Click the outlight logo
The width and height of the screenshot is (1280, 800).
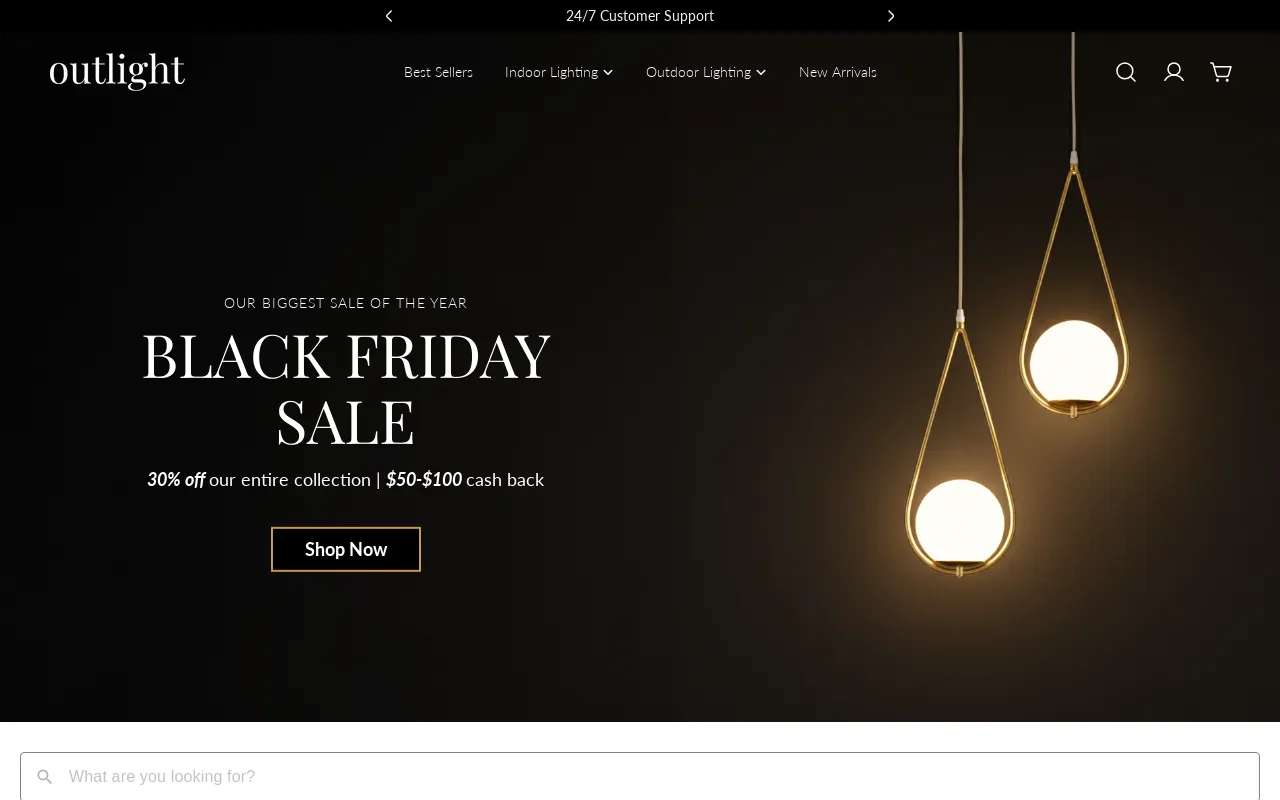point(117,71)
